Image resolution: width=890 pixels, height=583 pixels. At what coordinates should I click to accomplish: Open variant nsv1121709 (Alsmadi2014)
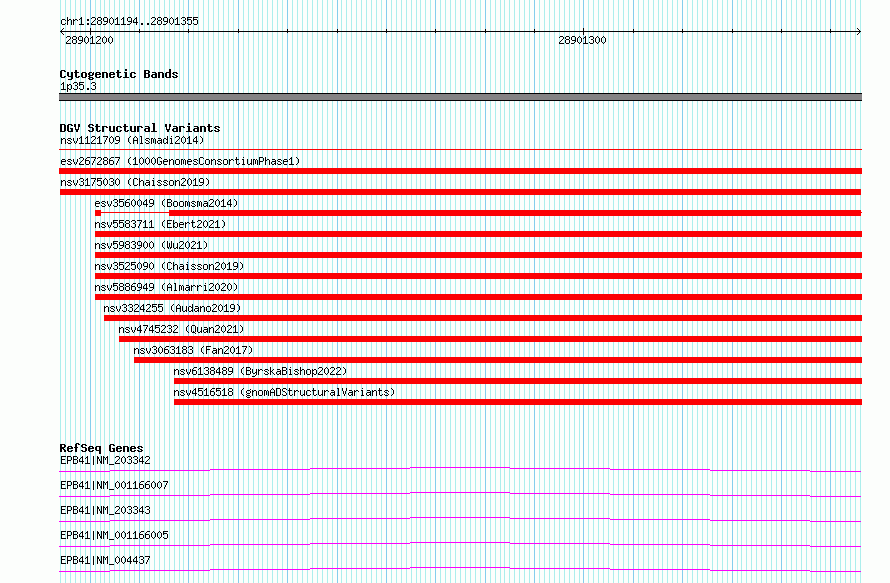(132, 140)
